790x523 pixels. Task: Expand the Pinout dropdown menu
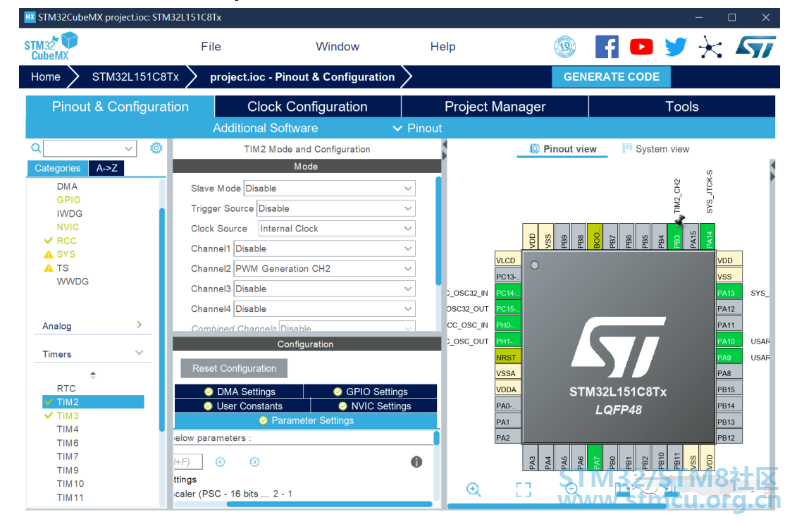pos(418,128)
